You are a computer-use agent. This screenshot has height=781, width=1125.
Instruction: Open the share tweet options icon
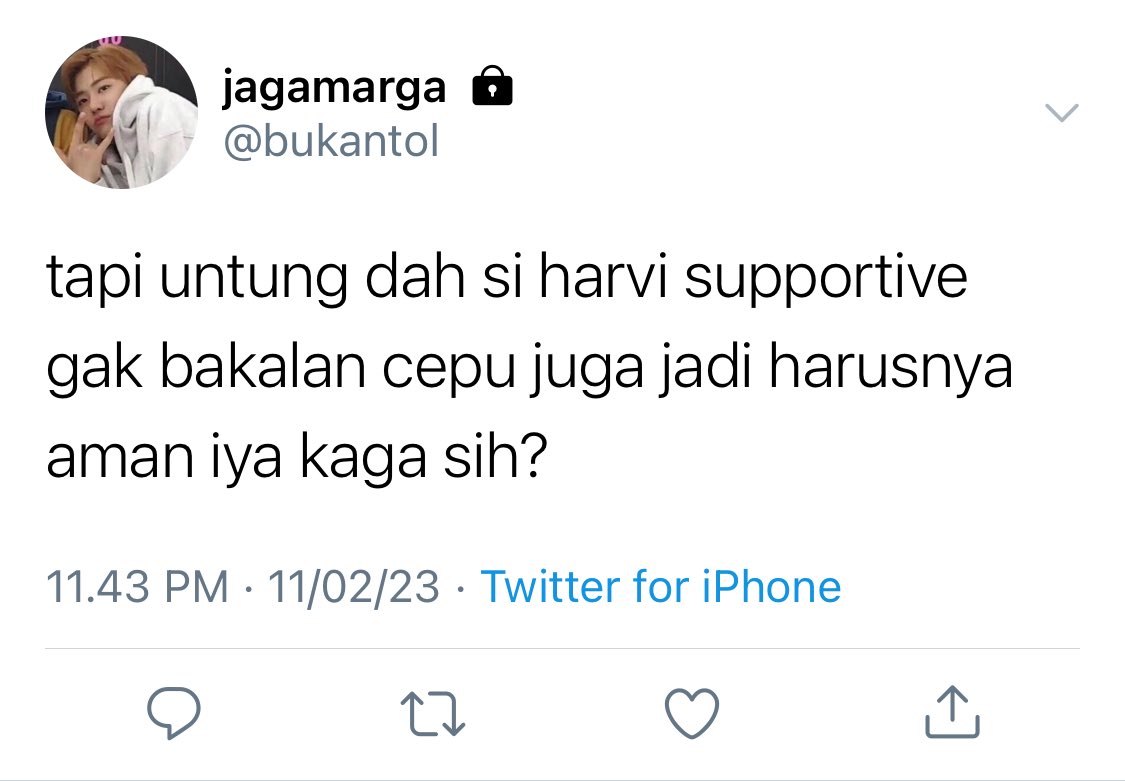click(x=951, y=711)
